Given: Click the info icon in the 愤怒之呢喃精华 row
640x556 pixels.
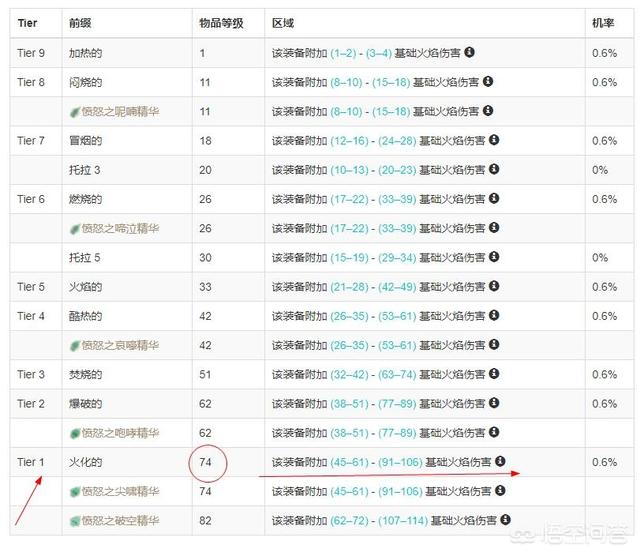Looking at the screenshot, I should pyautogui.click(x=488, y=111).
